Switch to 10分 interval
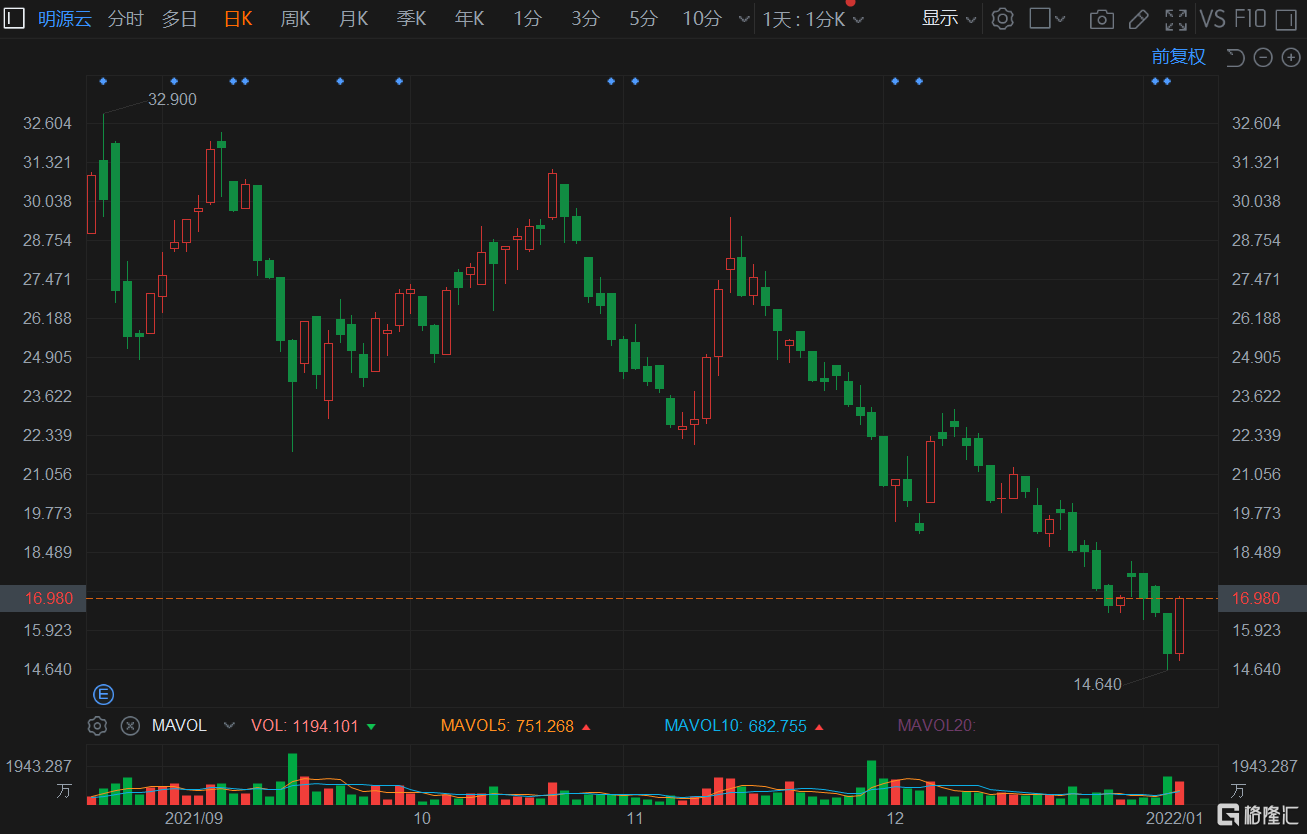The image size is (1307, 834). click(702, 19)
